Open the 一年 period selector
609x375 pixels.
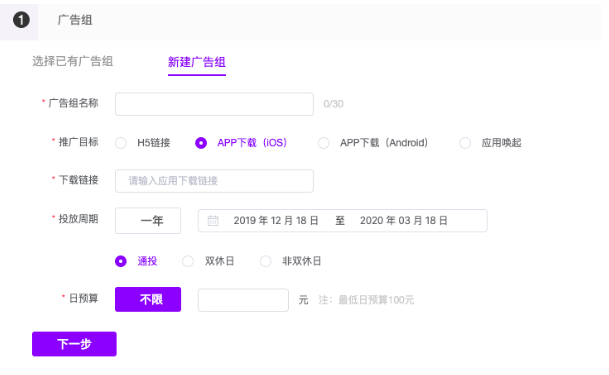[x=148, y=220]
